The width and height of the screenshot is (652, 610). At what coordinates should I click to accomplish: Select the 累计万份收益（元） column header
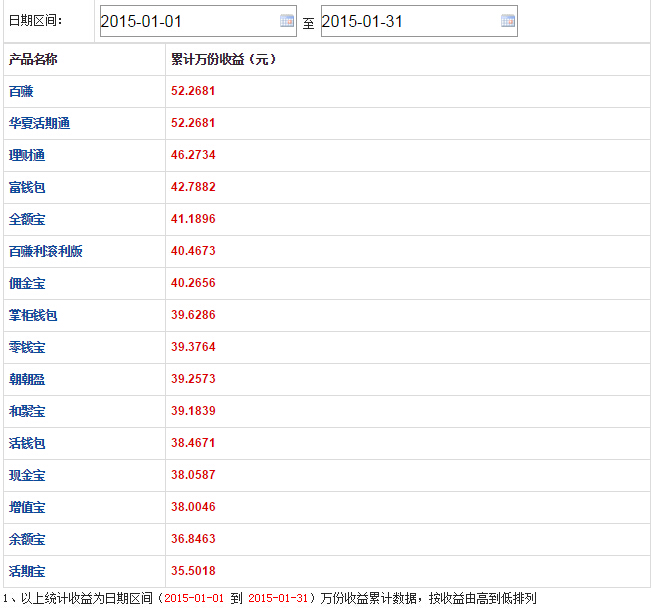click(224, 59)
